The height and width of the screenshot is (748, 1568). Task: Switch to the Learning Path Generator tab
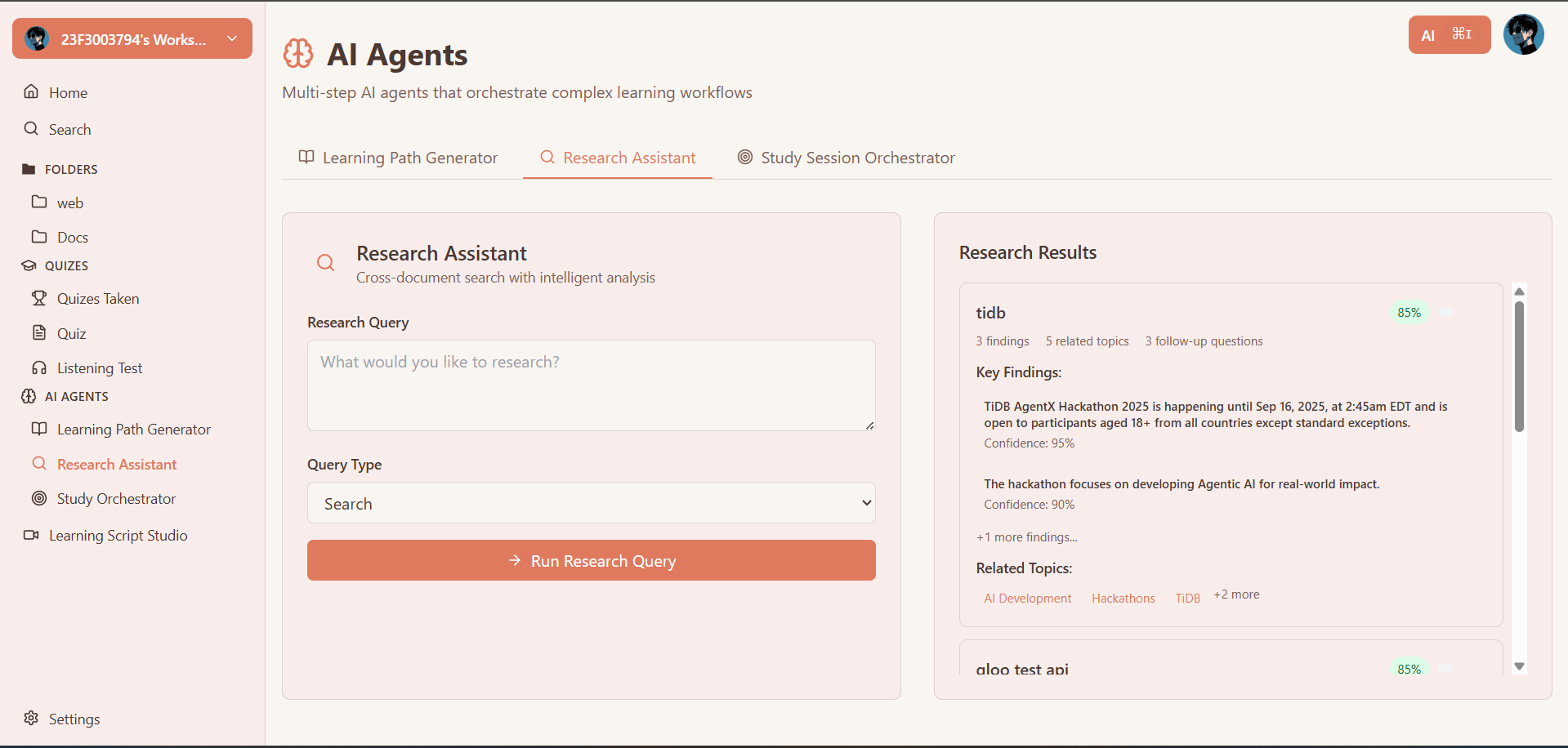click(x=398, y=158)
